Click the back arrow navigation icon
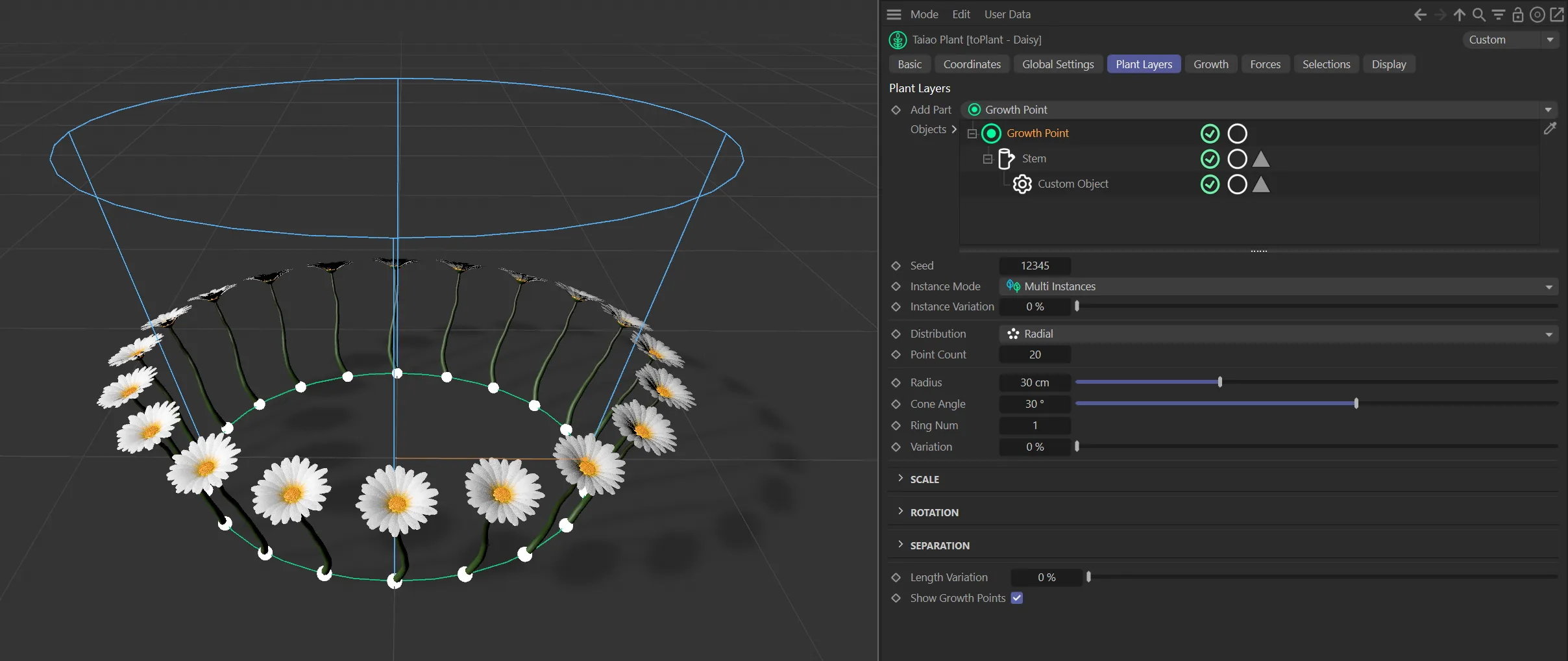The image size is (1568, 661). coord(1419,14)
